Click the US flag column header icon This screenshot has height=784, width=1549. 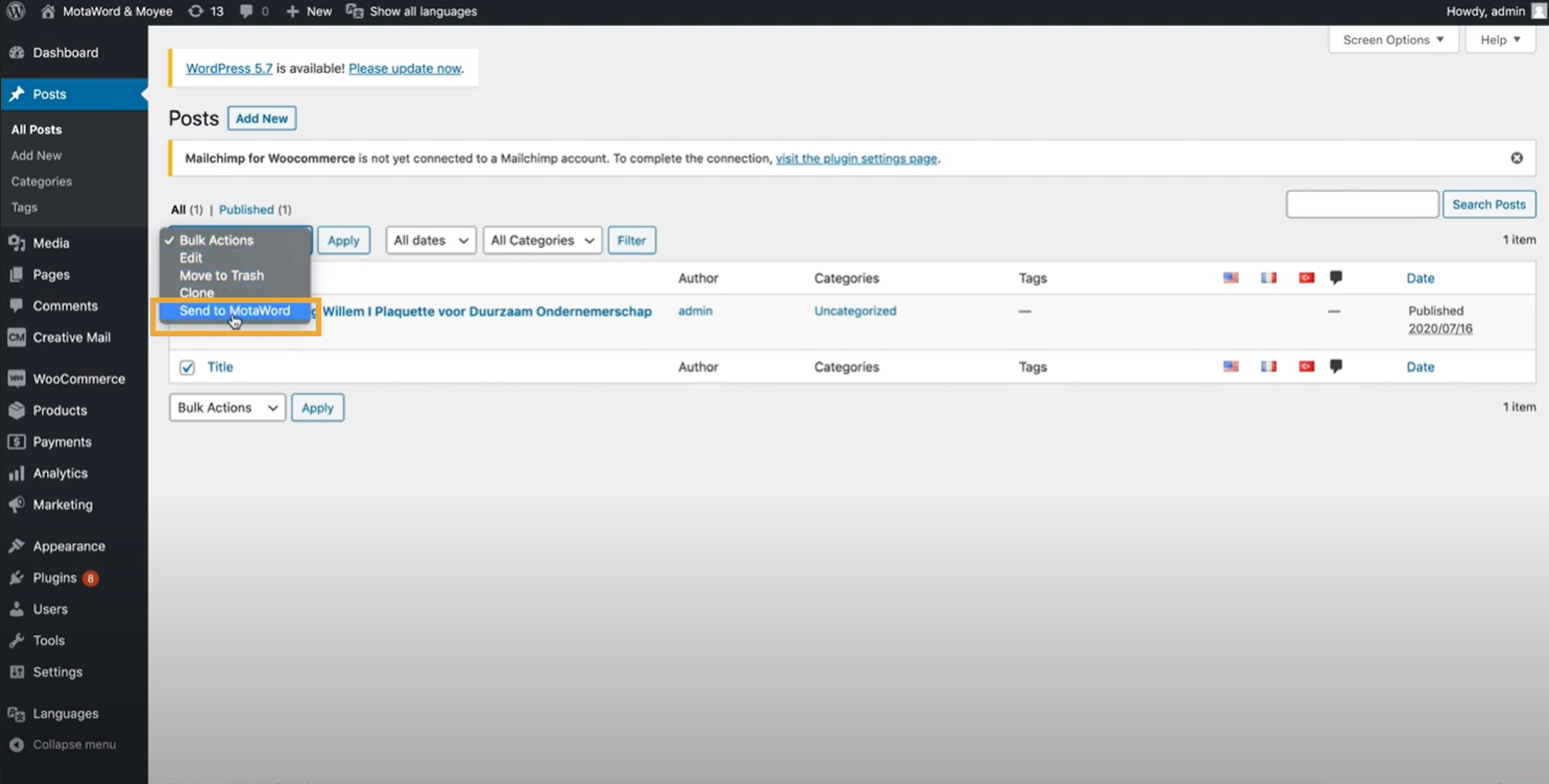tap(1230, 277)
